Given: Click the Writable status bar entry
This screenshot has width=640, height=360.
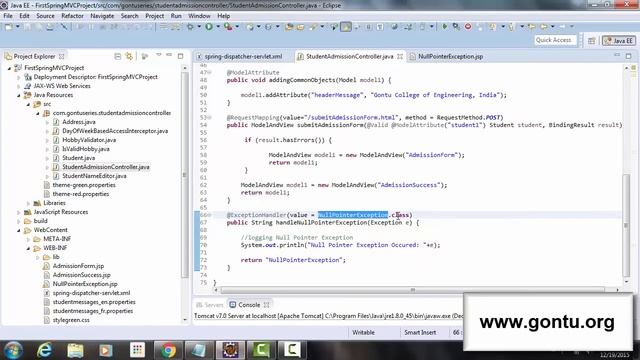Looking at the screenshot, I should tap(363, 333).
